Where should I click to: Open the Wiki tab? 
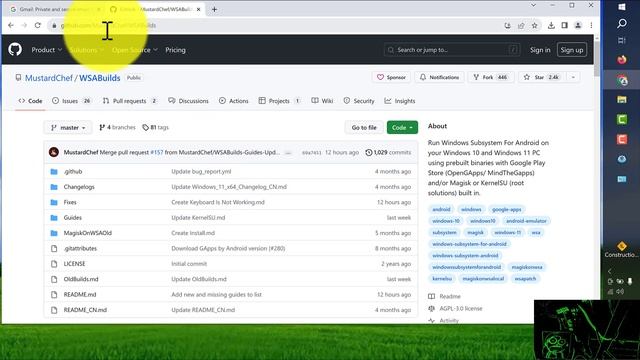pyautogui.click(x=322, y=101)
